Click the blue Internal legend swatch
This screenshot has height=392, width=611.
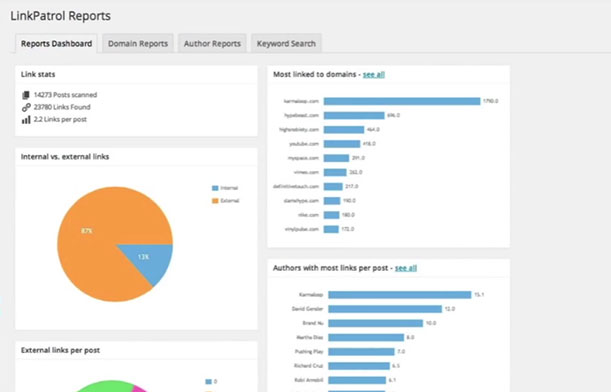[215, 188]
